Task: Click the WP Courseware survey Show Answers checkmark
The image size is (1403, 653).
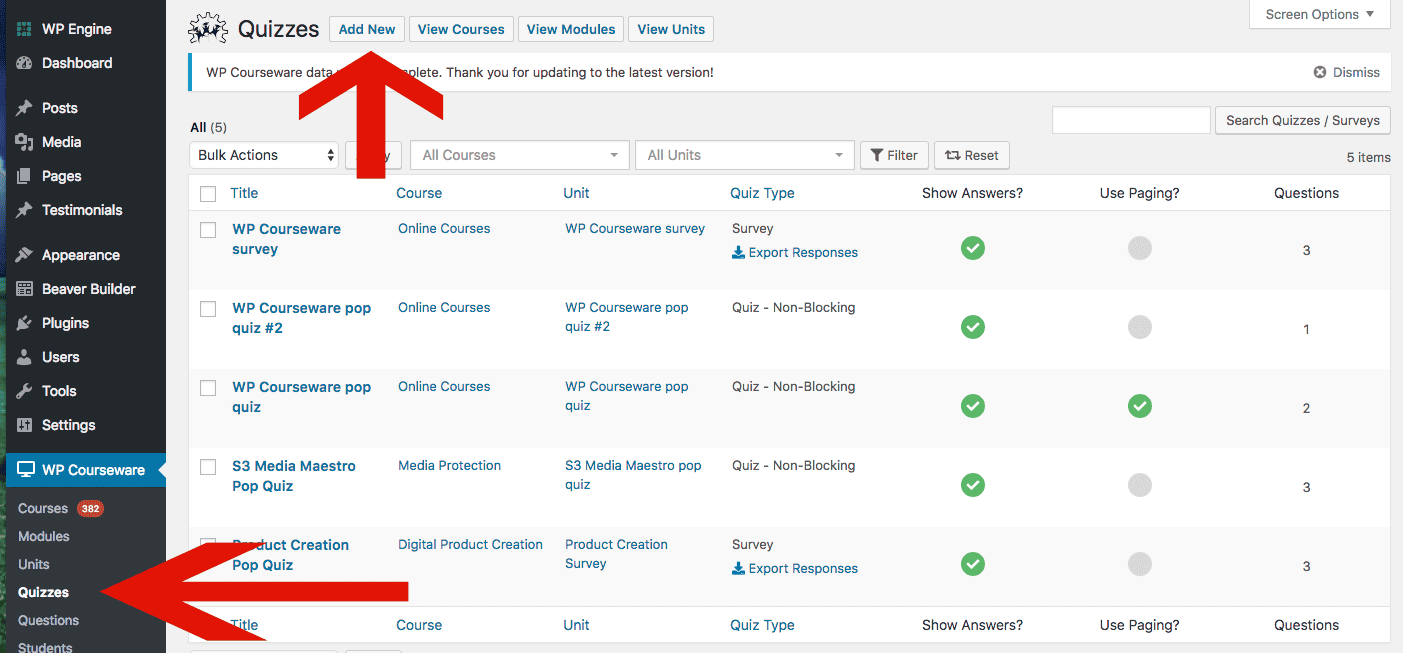Action: (x=973, y=248)
